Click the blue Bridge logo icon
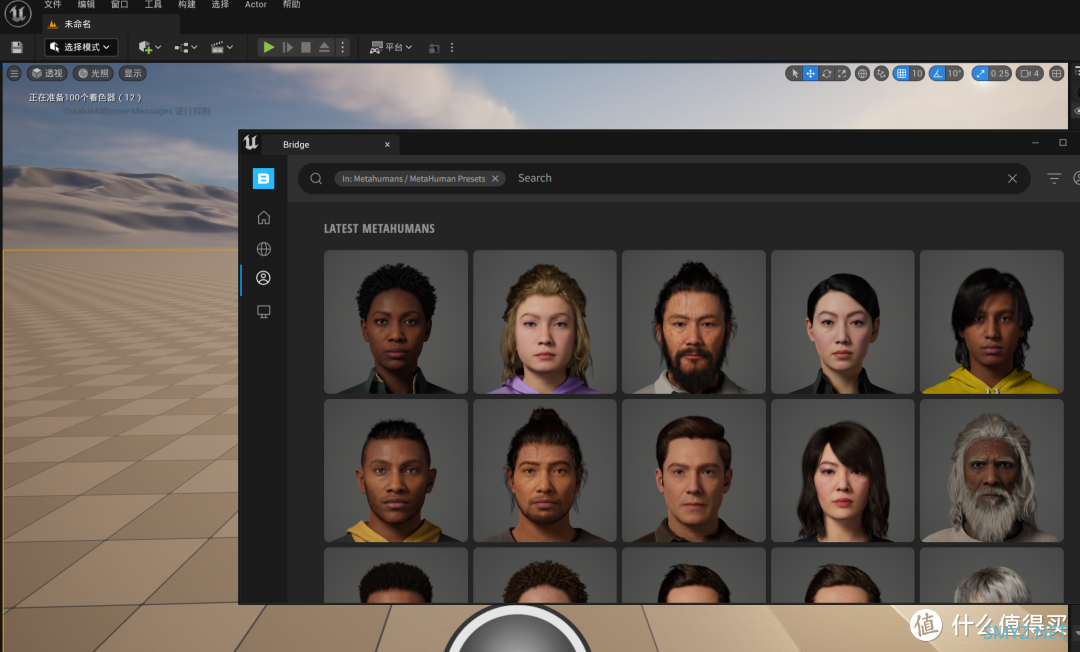Image resolution: width=1080 pixels, height=652 pixels. [x=263, y=178]
